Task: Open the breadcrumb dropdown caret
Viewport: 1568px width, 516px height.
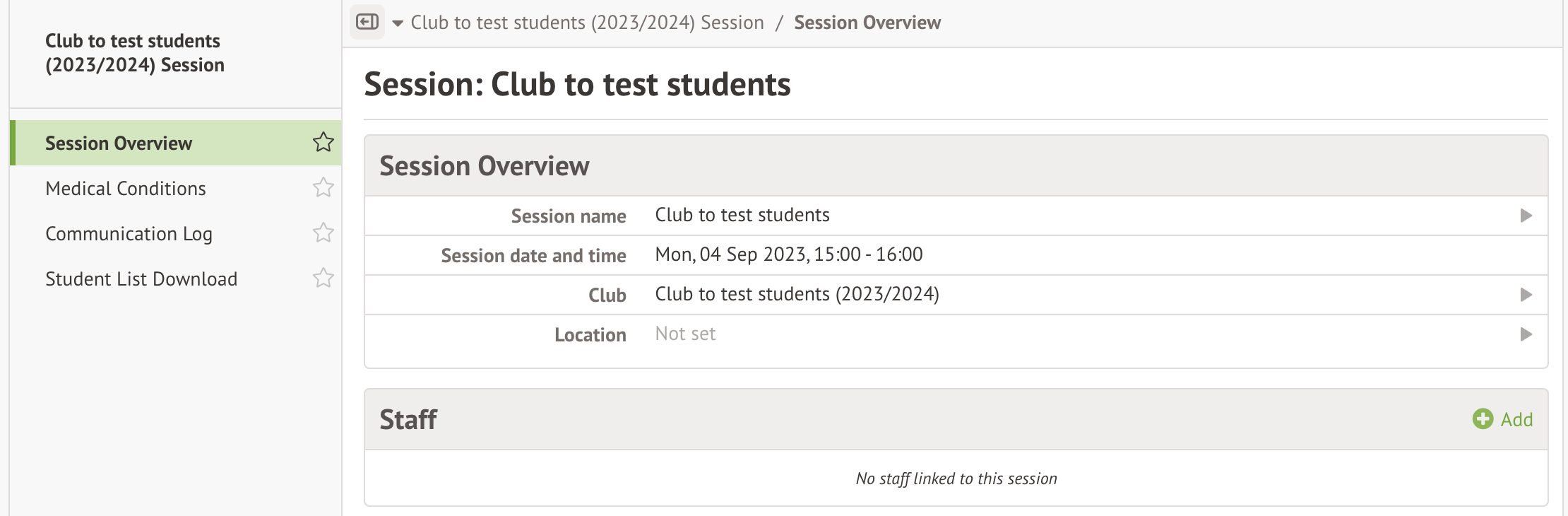Action: pyautogui.click(x=398, y=23)
